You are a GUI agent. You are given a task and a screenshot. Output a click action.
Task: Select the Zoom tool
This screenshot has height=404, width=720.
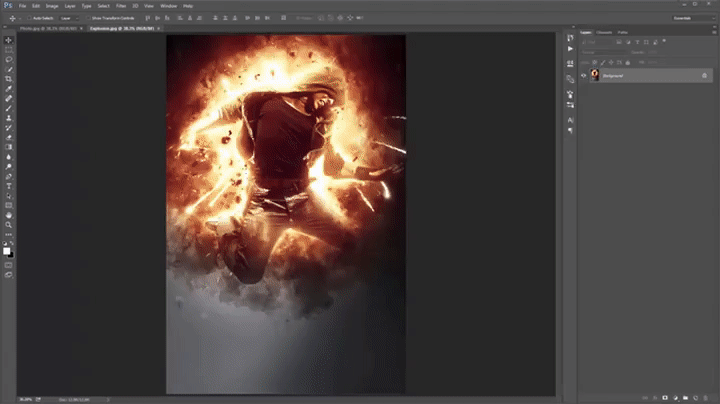9,225
